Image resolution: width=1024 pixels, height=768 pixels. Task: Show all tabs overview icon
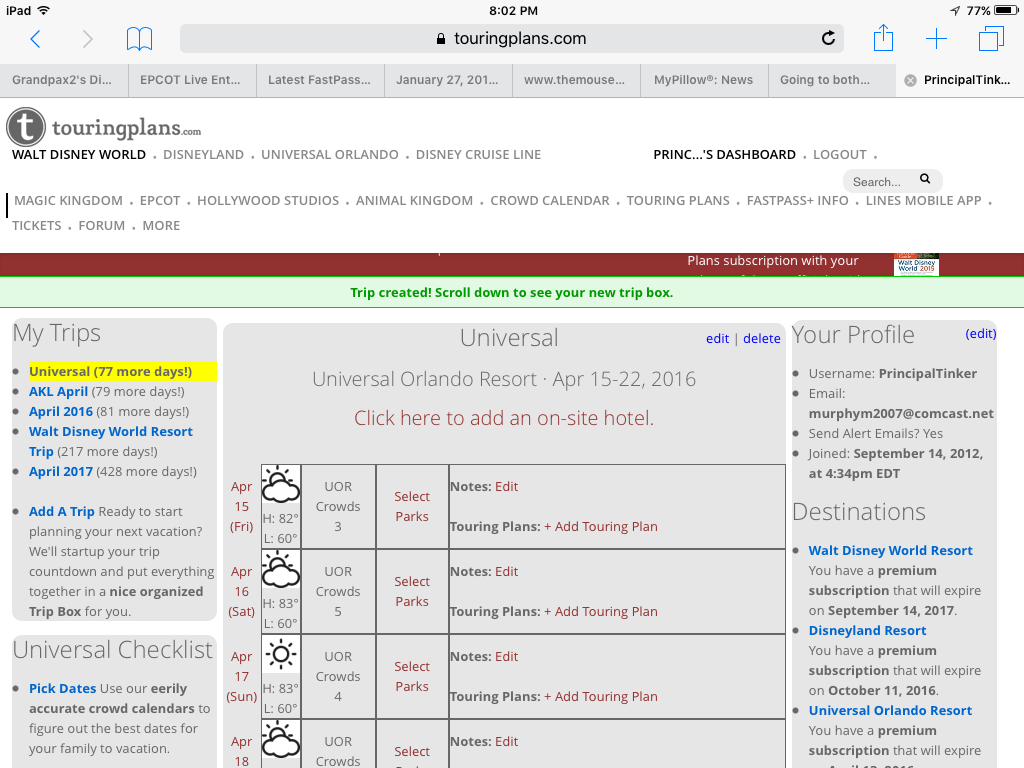point(991,39)
